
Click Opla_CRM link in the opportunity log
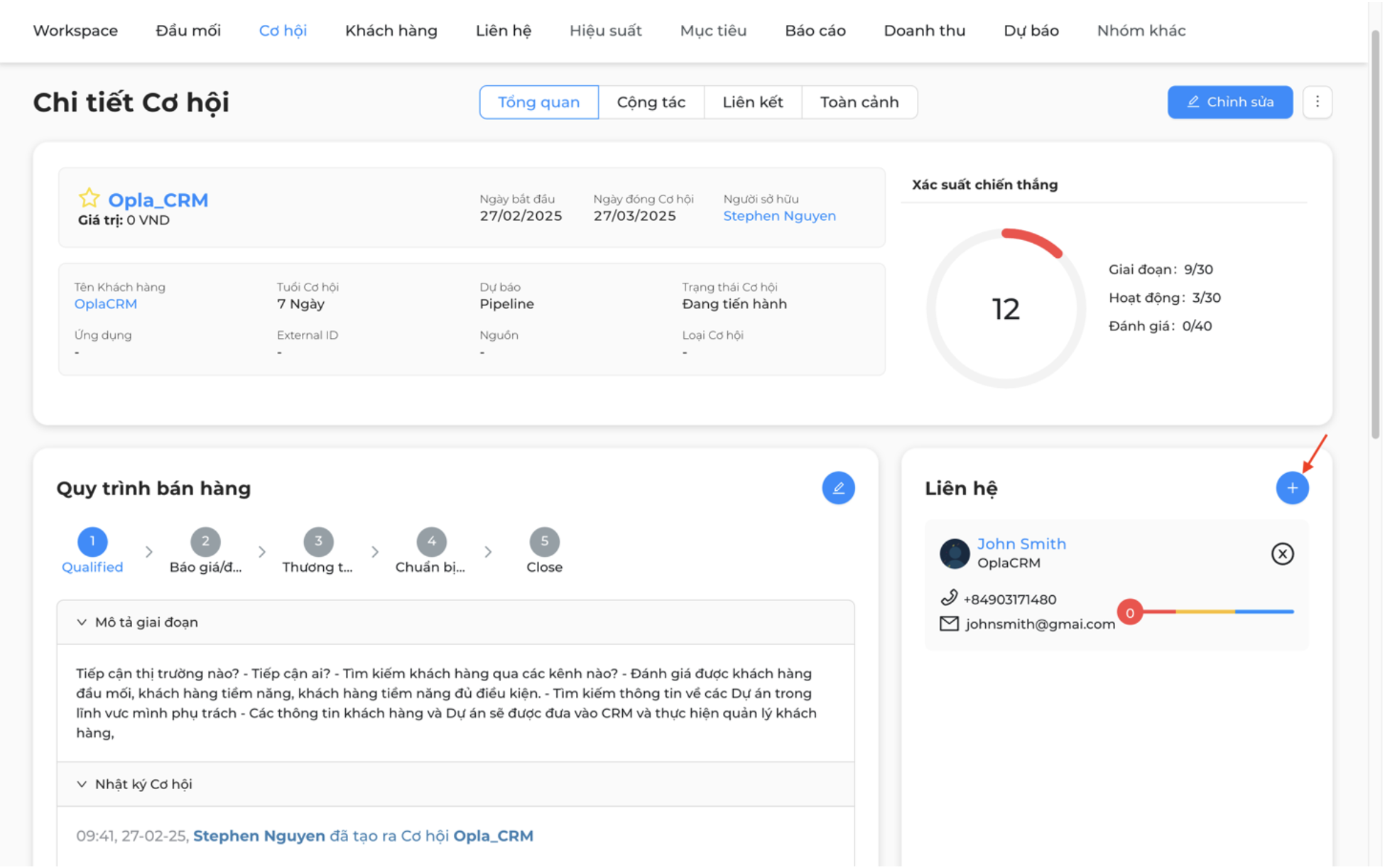coord(493,836)
